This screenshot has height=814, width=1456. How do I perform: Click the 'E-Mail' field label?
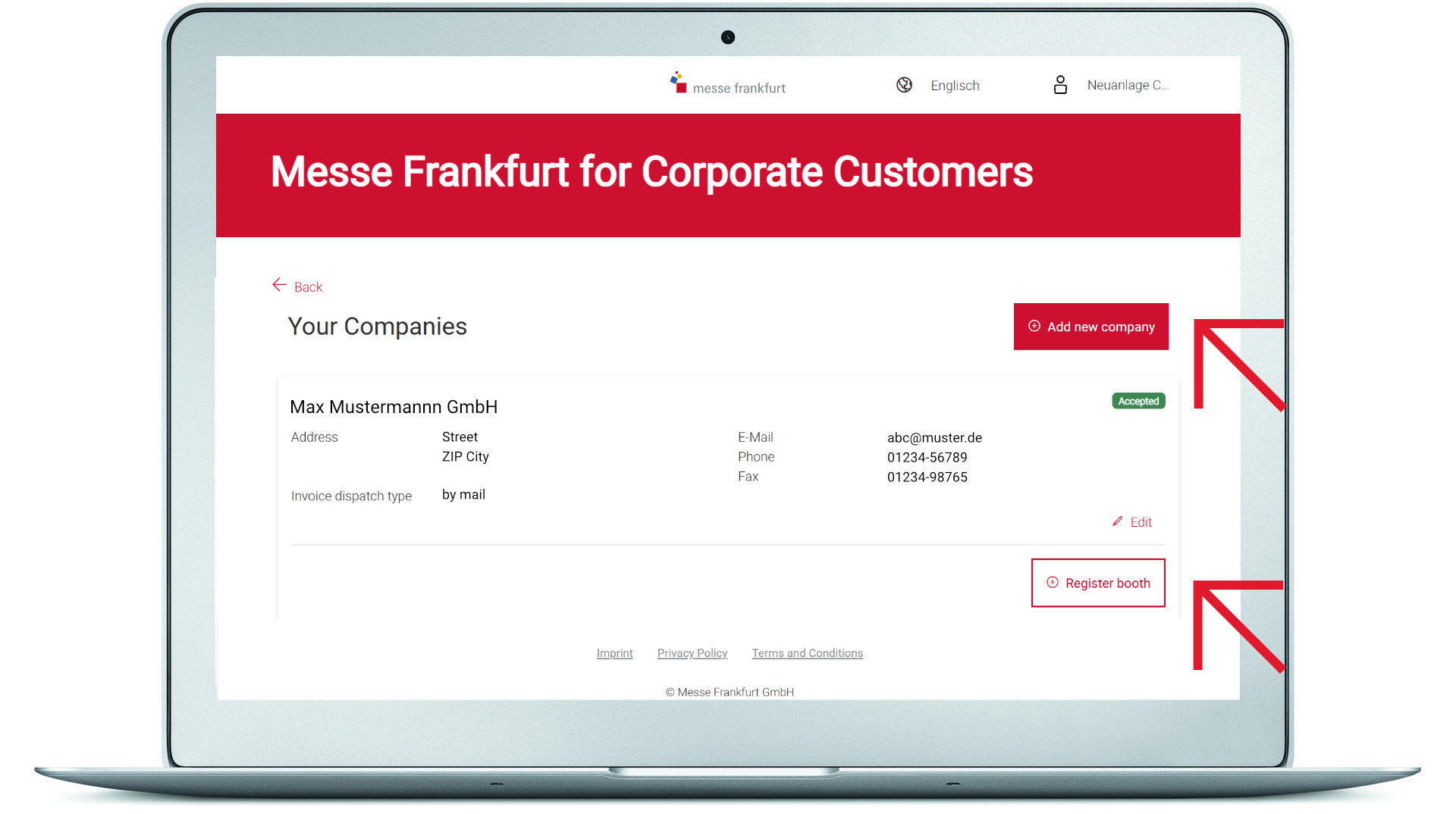[x=755, y=437]
